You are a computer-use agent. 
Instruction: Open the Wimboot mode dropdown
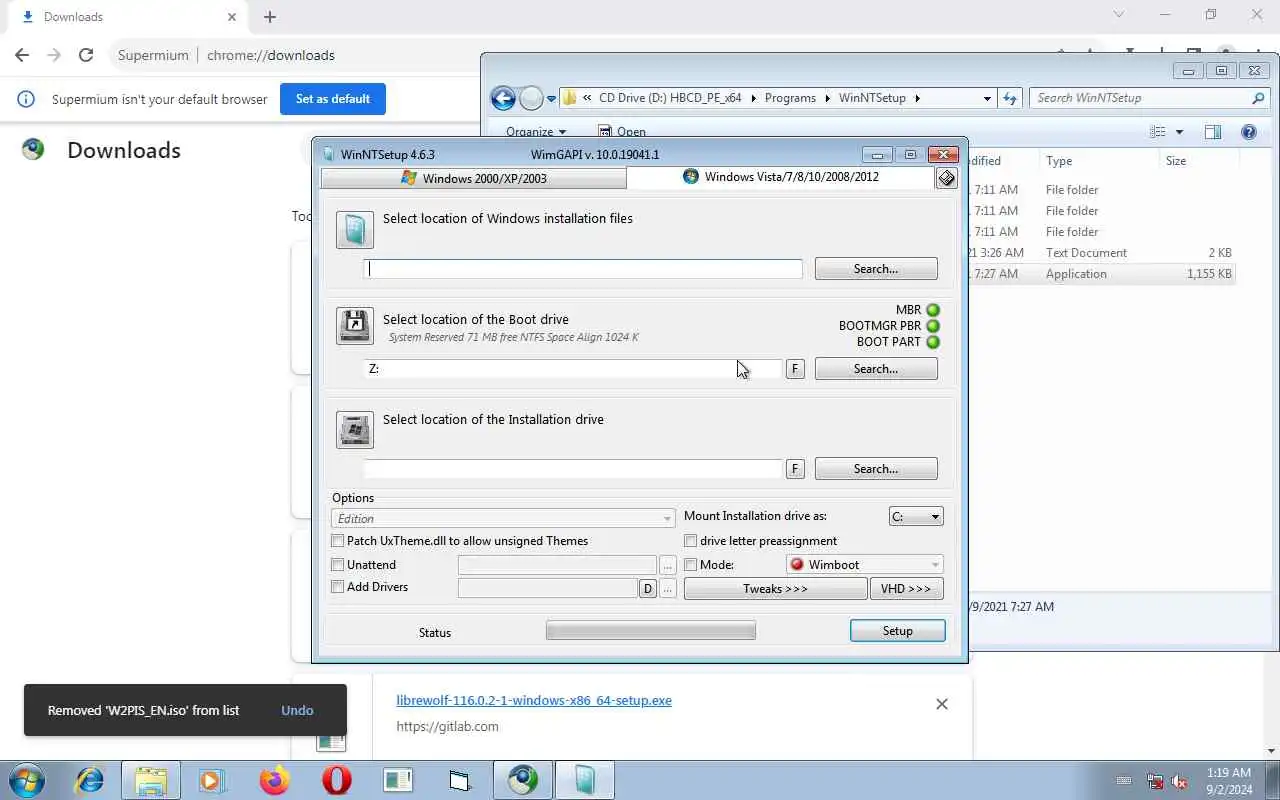pos(865,565)
